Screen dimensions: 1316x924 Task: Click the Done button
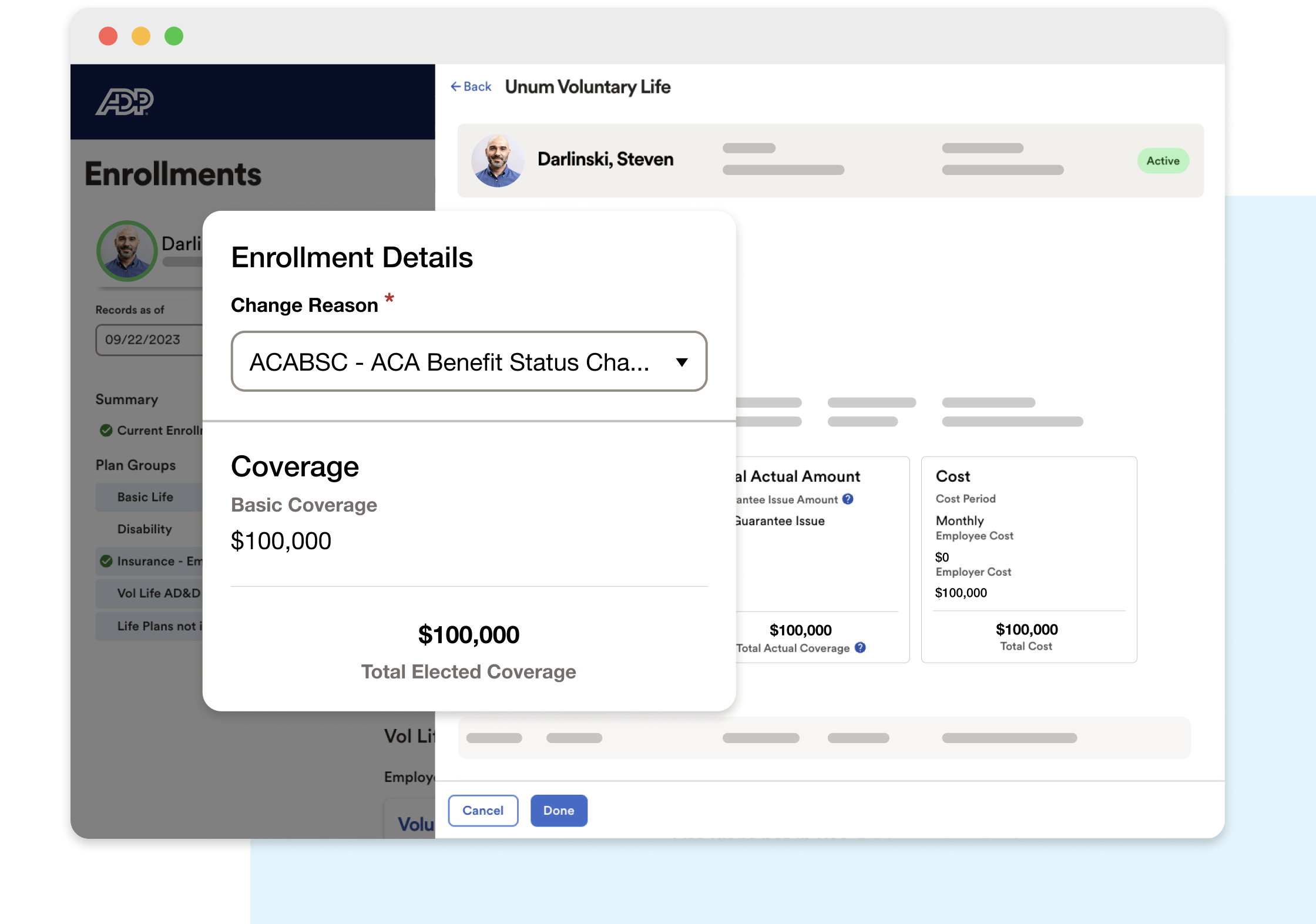click(558, 811)
